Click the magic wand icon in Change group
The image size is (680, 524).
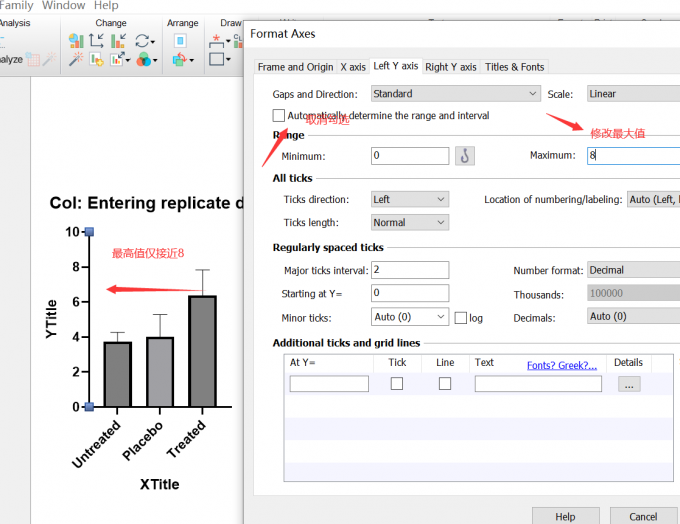click(76, 60)
